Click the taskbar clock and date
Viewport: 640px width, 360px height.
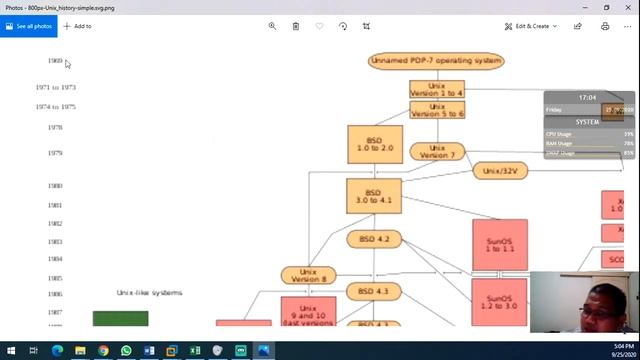click(x=623, y=351)
